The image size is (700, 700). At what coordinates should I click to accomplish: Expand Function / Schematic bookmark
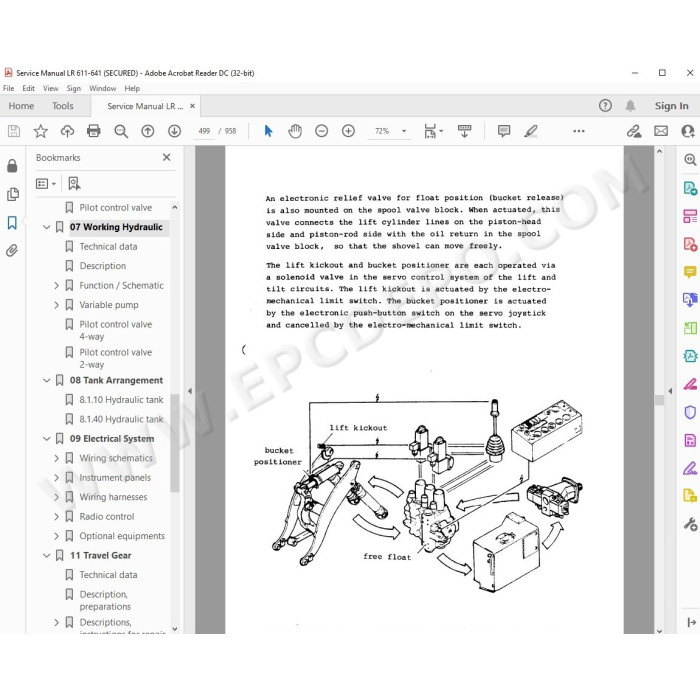tap(56, 286)
